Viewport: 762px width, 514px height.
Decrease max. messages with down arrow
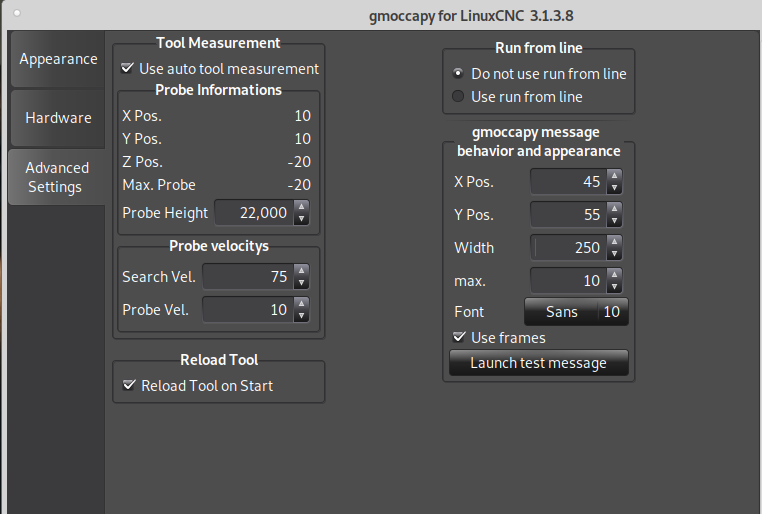tap(614, 287)
